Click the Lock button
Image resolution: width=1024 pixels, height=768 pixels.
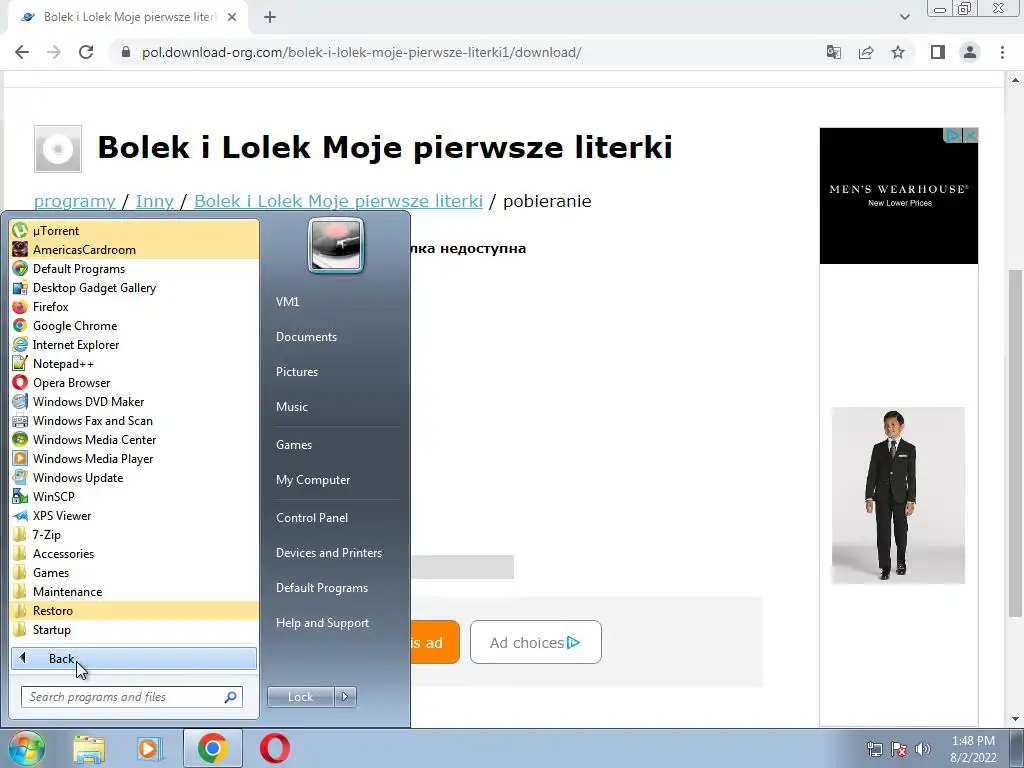(x=300, y=697)
